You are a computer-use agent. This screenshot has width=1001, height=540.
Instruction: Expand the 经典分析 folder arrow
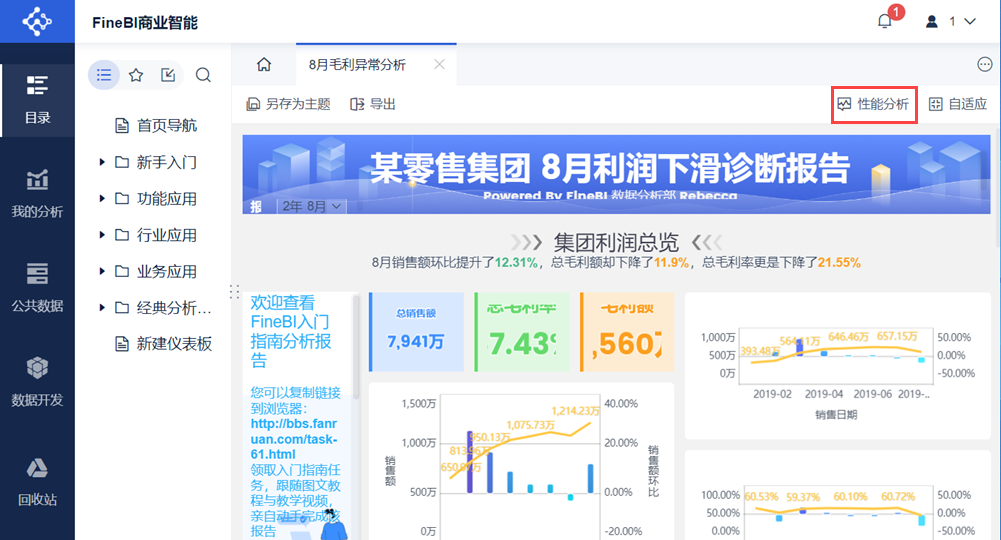[102, 308]
